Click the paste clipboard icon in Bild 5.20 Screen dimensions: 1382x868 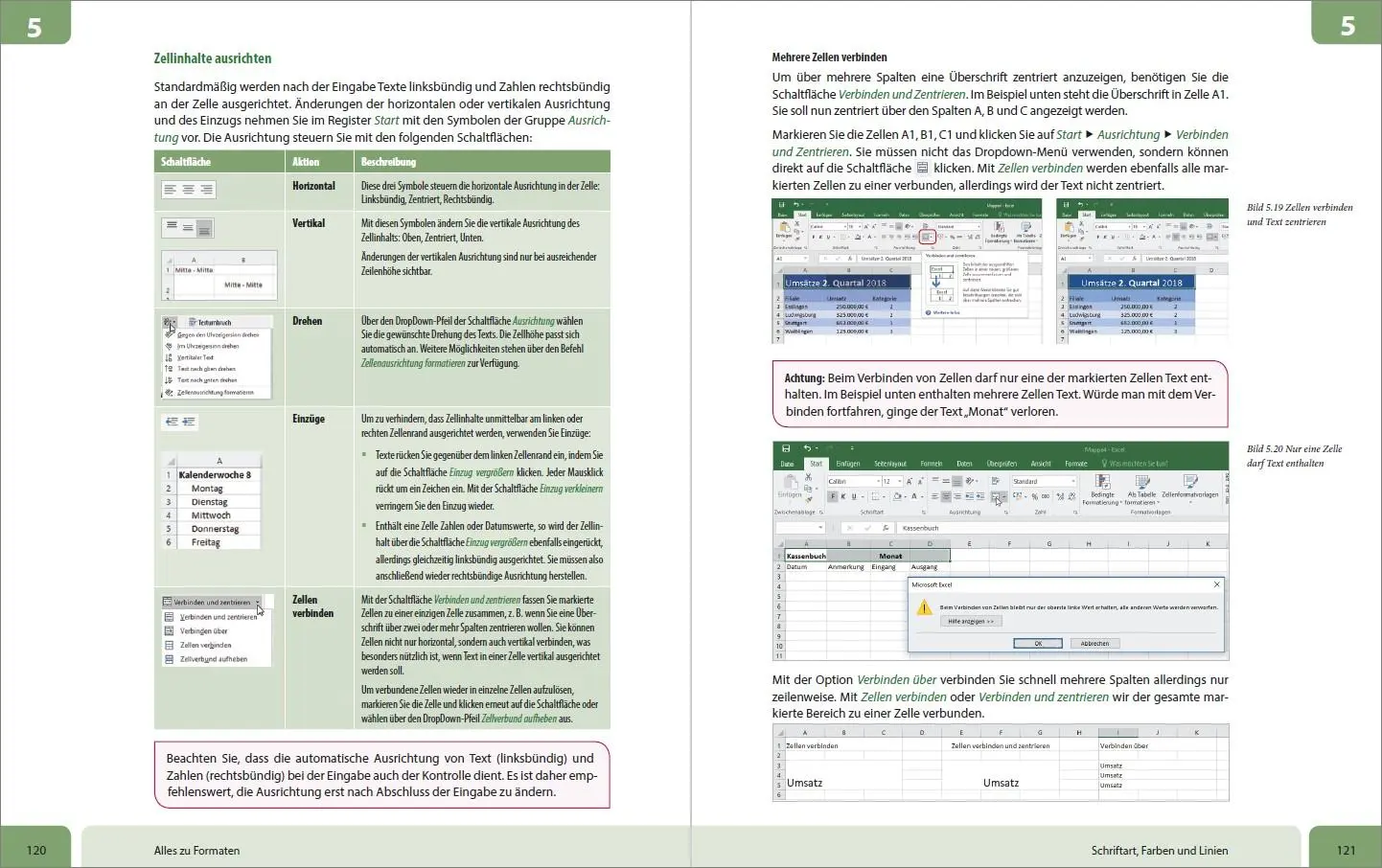pos(790,482)
